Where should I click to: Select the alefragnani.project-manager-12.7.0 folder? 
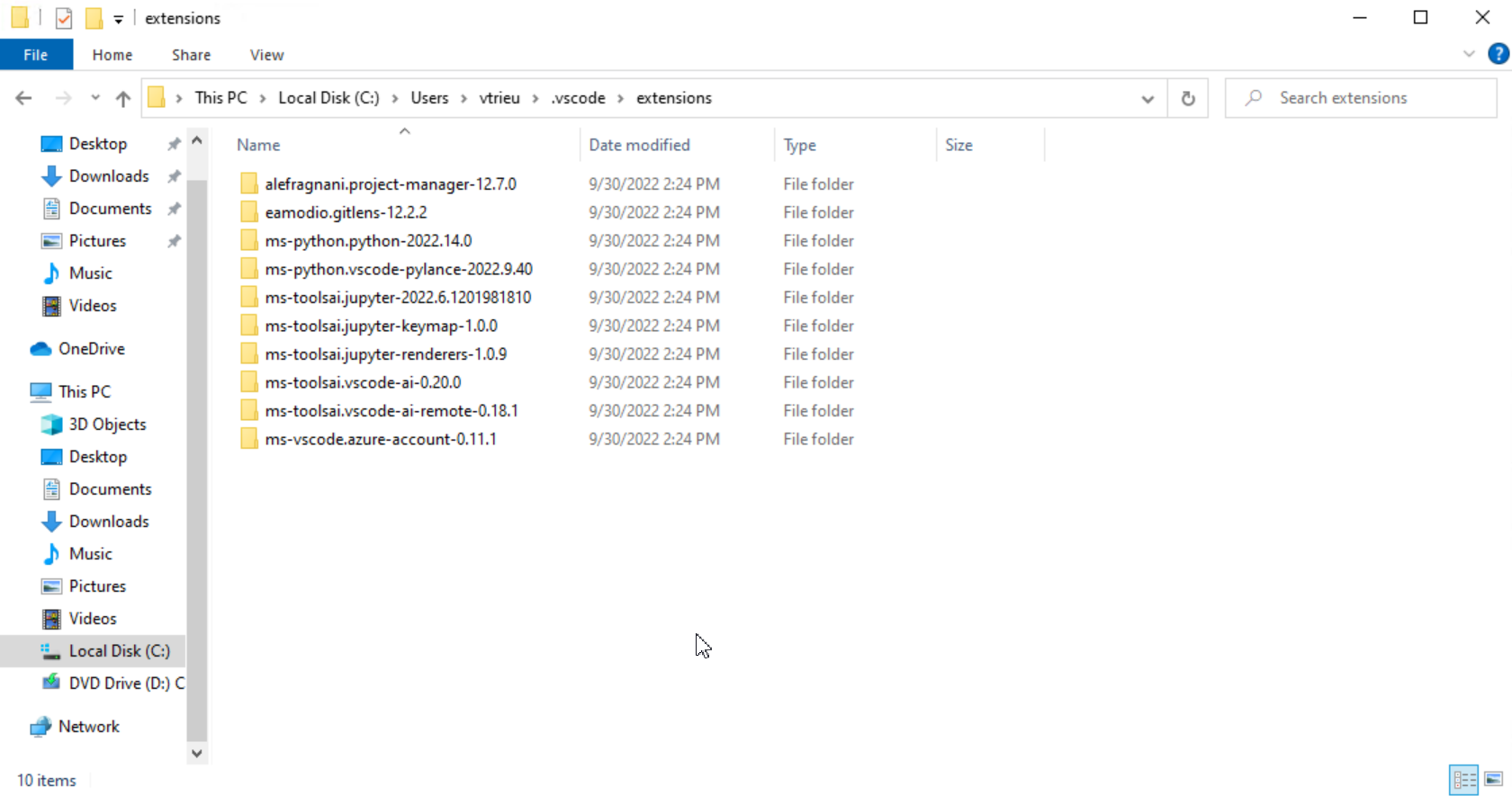pyautogui.click(x=391, y=183)
